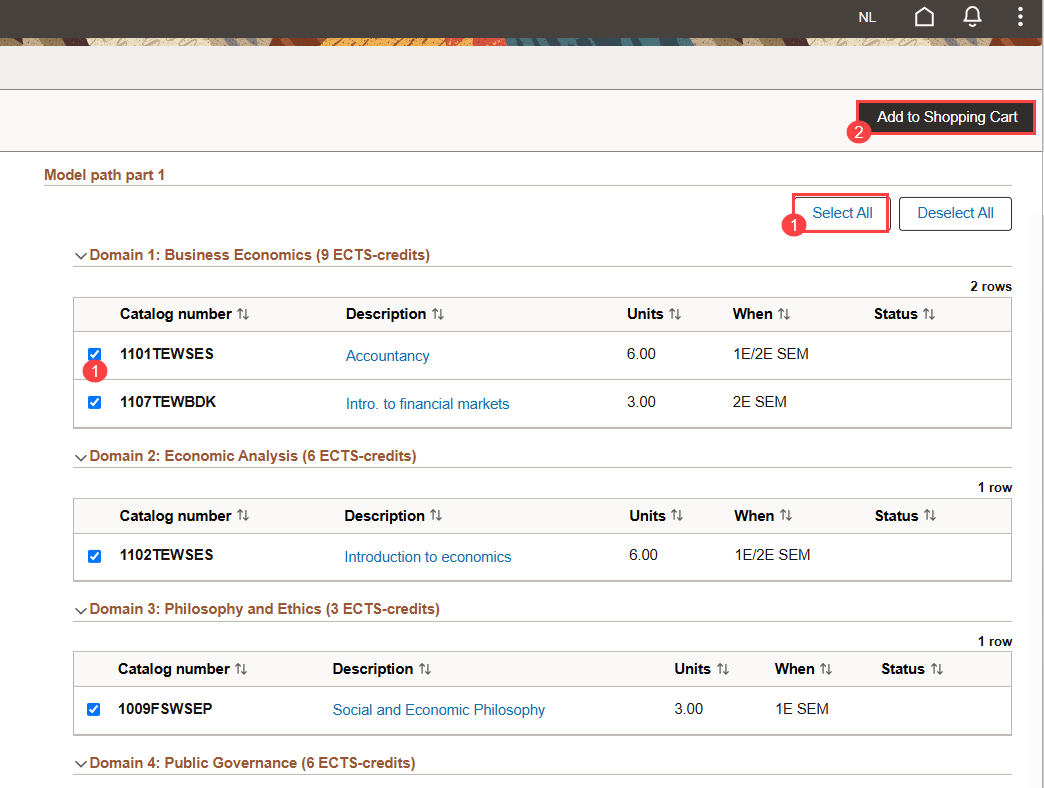Open the Home icon in header

click(924, 17)
